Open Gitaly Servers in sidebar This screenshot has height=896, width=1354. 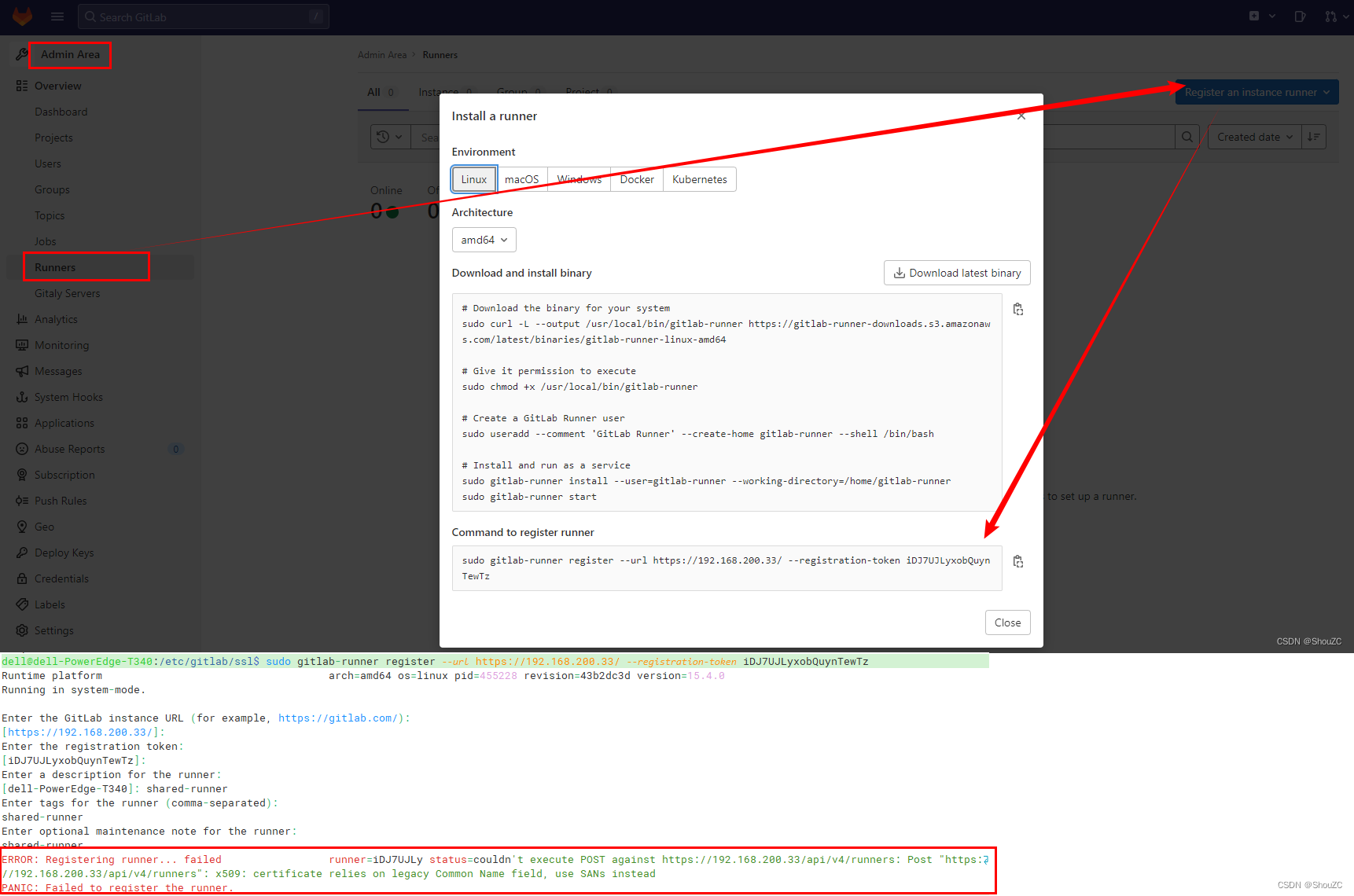pos(67,293)
